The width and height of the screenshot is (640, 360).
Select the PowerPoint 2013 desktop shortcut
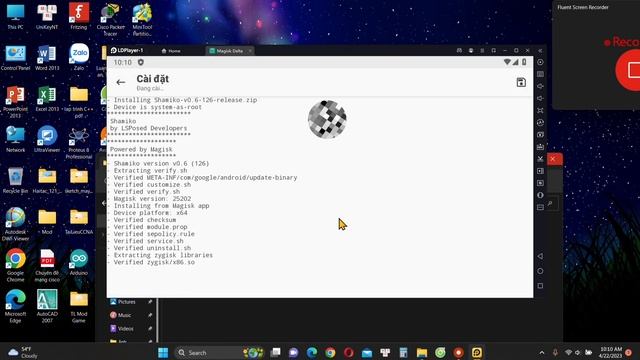(15, 102)
